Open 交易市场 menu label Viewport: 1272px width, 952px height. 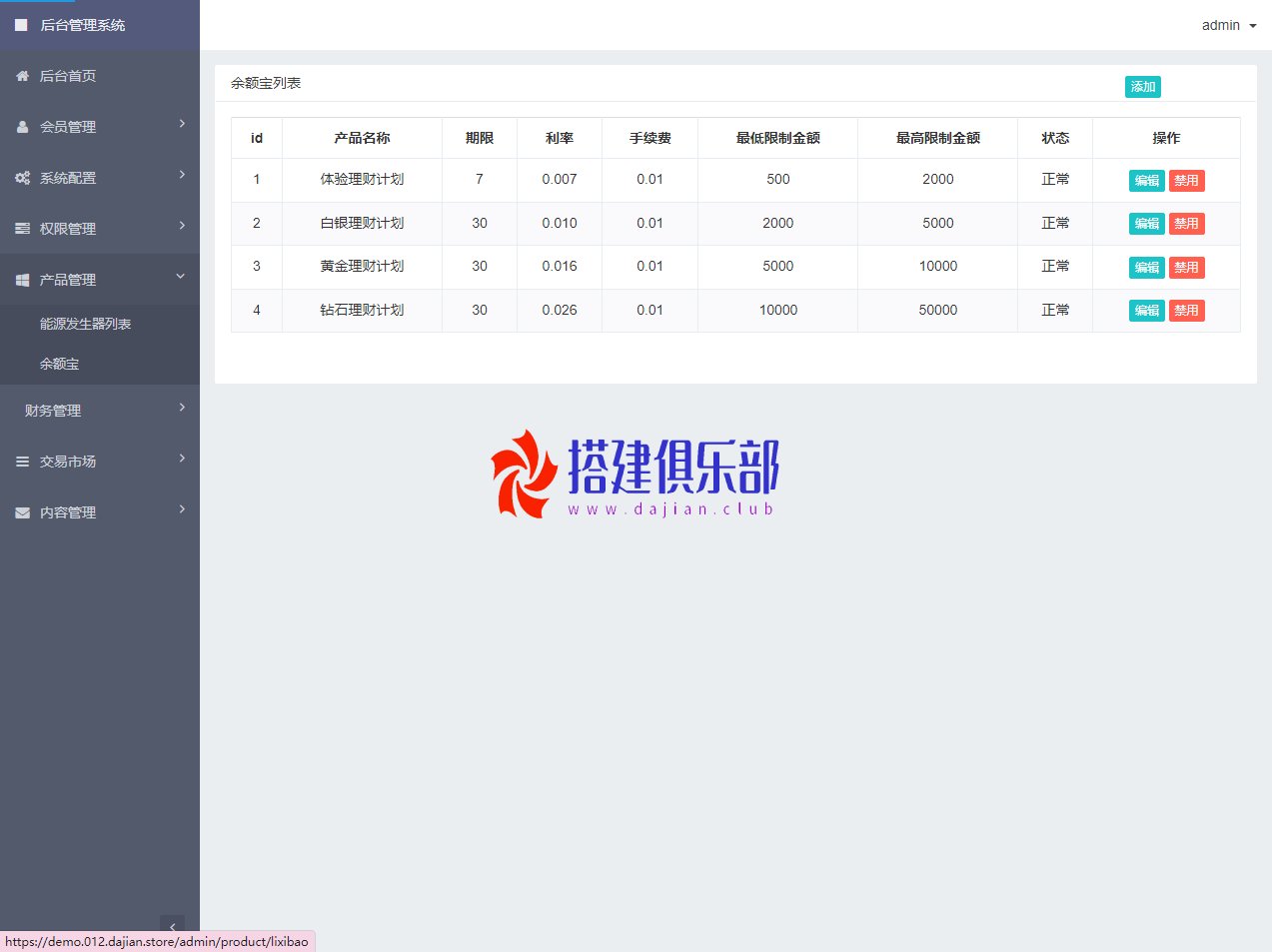point(68,462)
